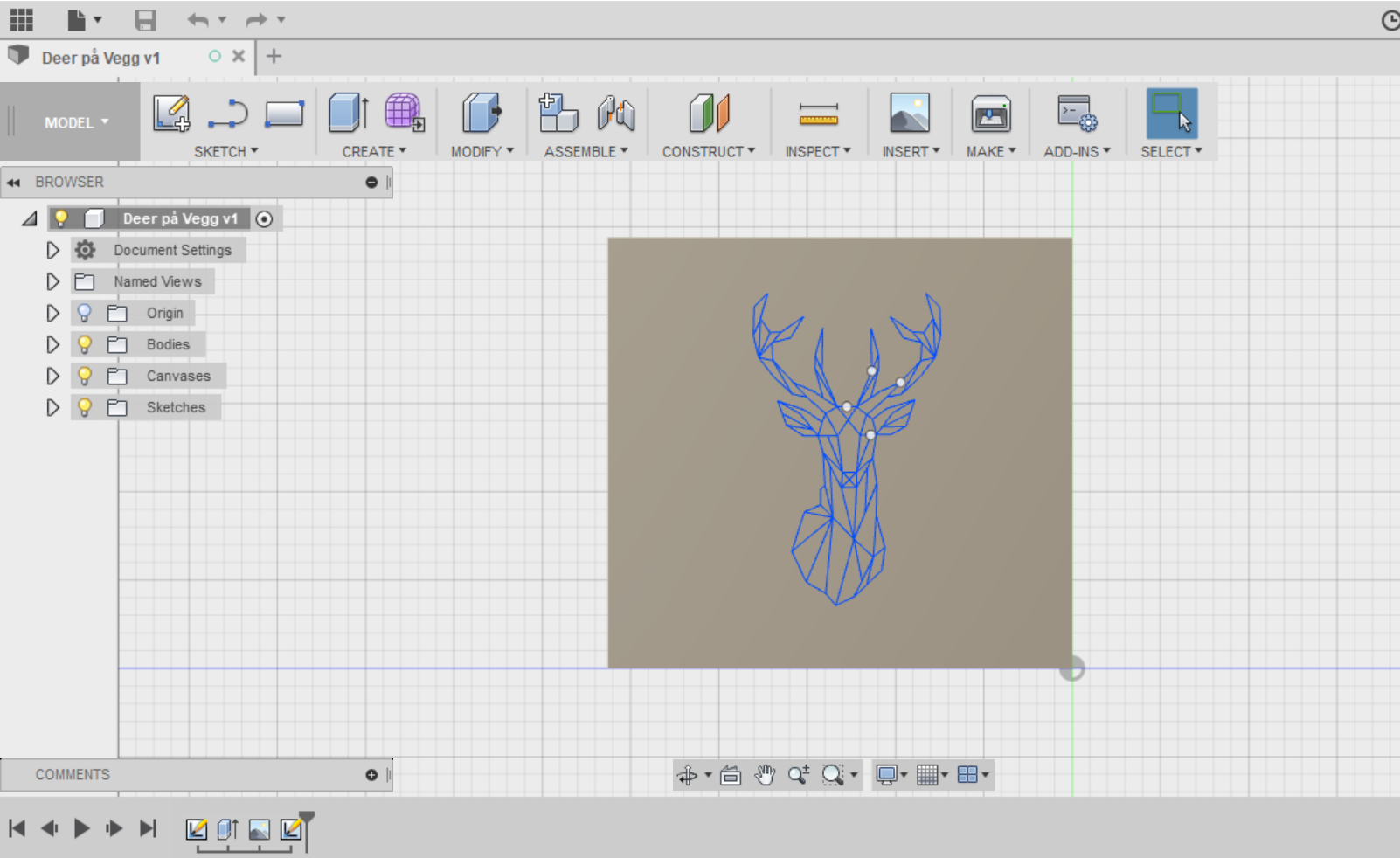Toggle visibility of Sketches folder
The image size is (1400, 858).
tap(85, 407)
